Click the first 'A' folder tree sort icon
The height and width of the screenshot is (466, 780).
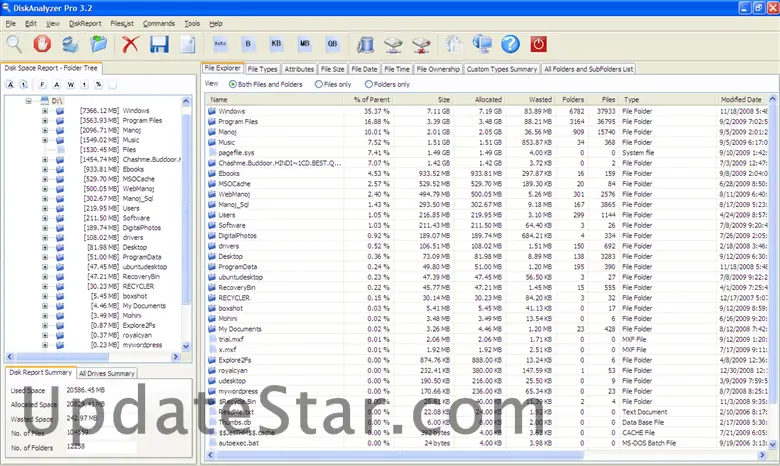[10, 85]
